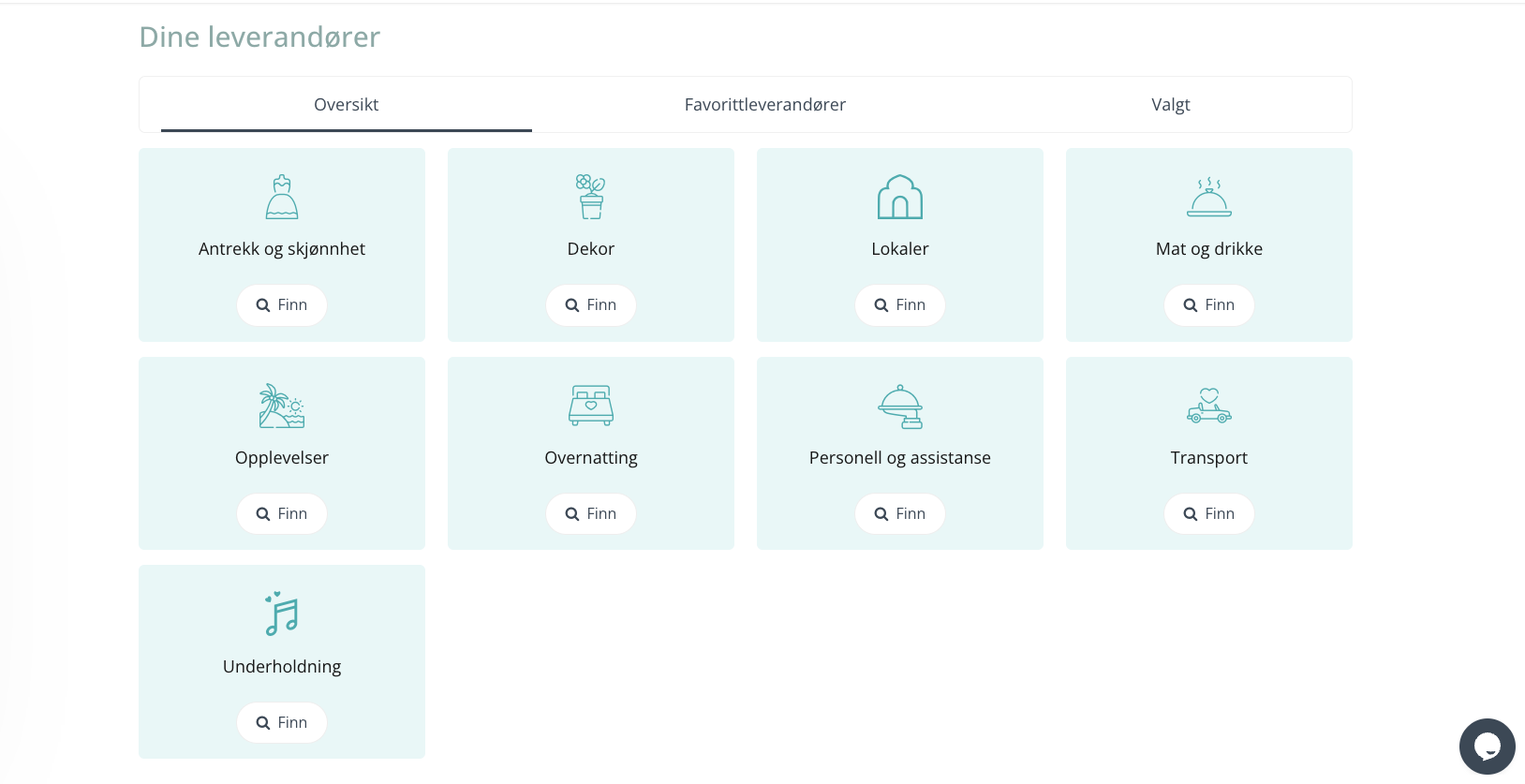The image size is (1525, 784).
Task: Click Finn under Personell og assistanse
Action: pos(900,514)
